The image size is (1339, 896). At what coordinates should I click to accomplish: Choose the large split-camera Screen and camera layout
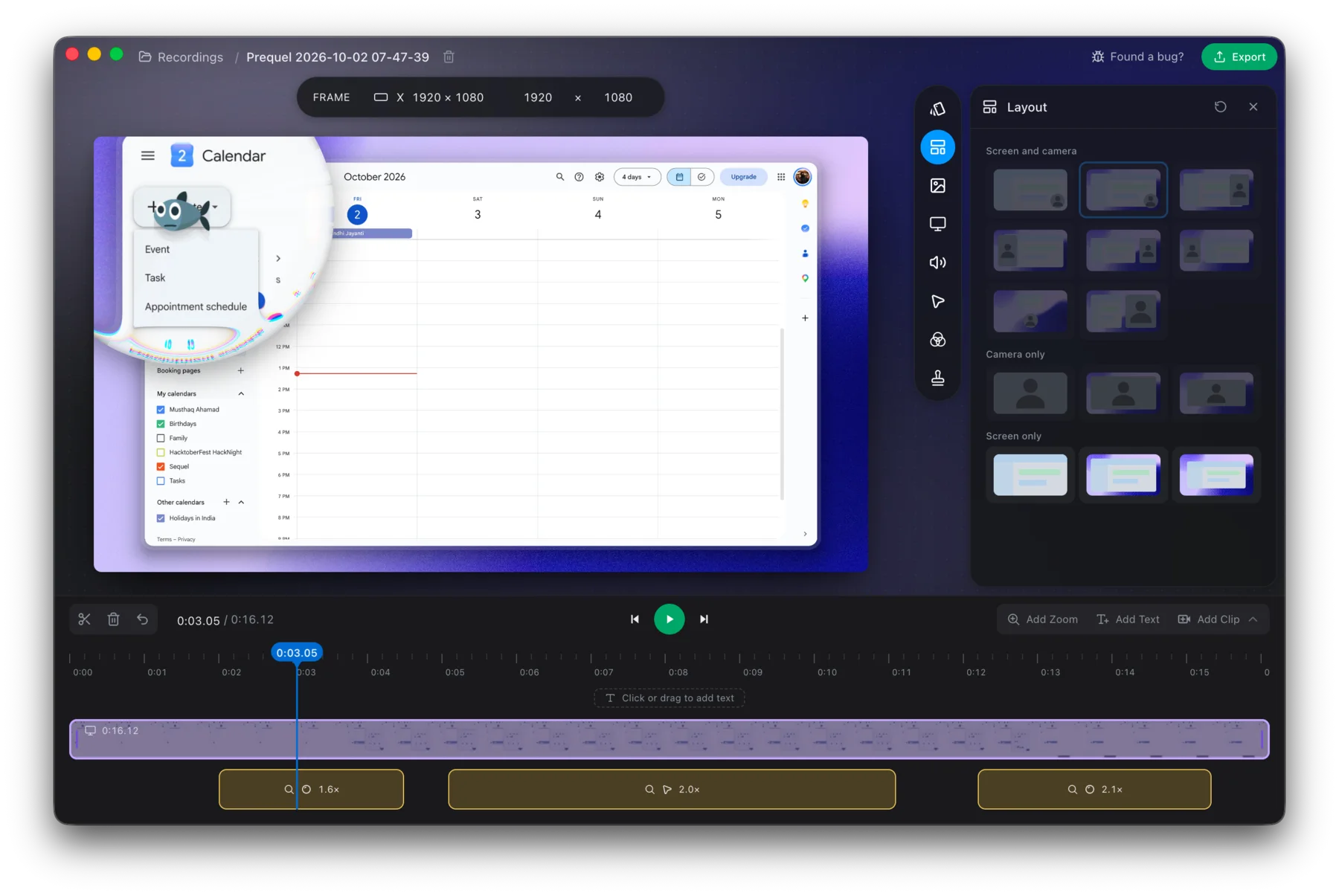tap(1123, 311)
